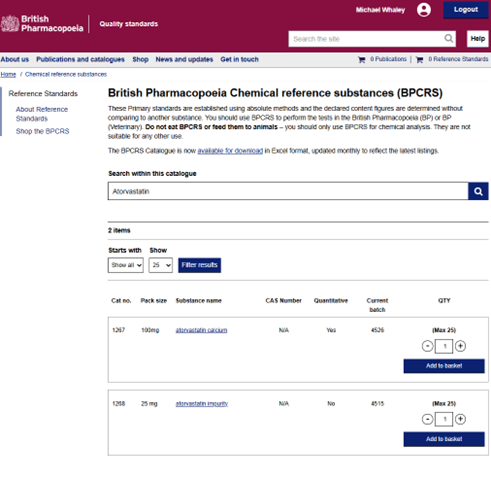
Task: Open the Shop menu
Action: (140, 59)
